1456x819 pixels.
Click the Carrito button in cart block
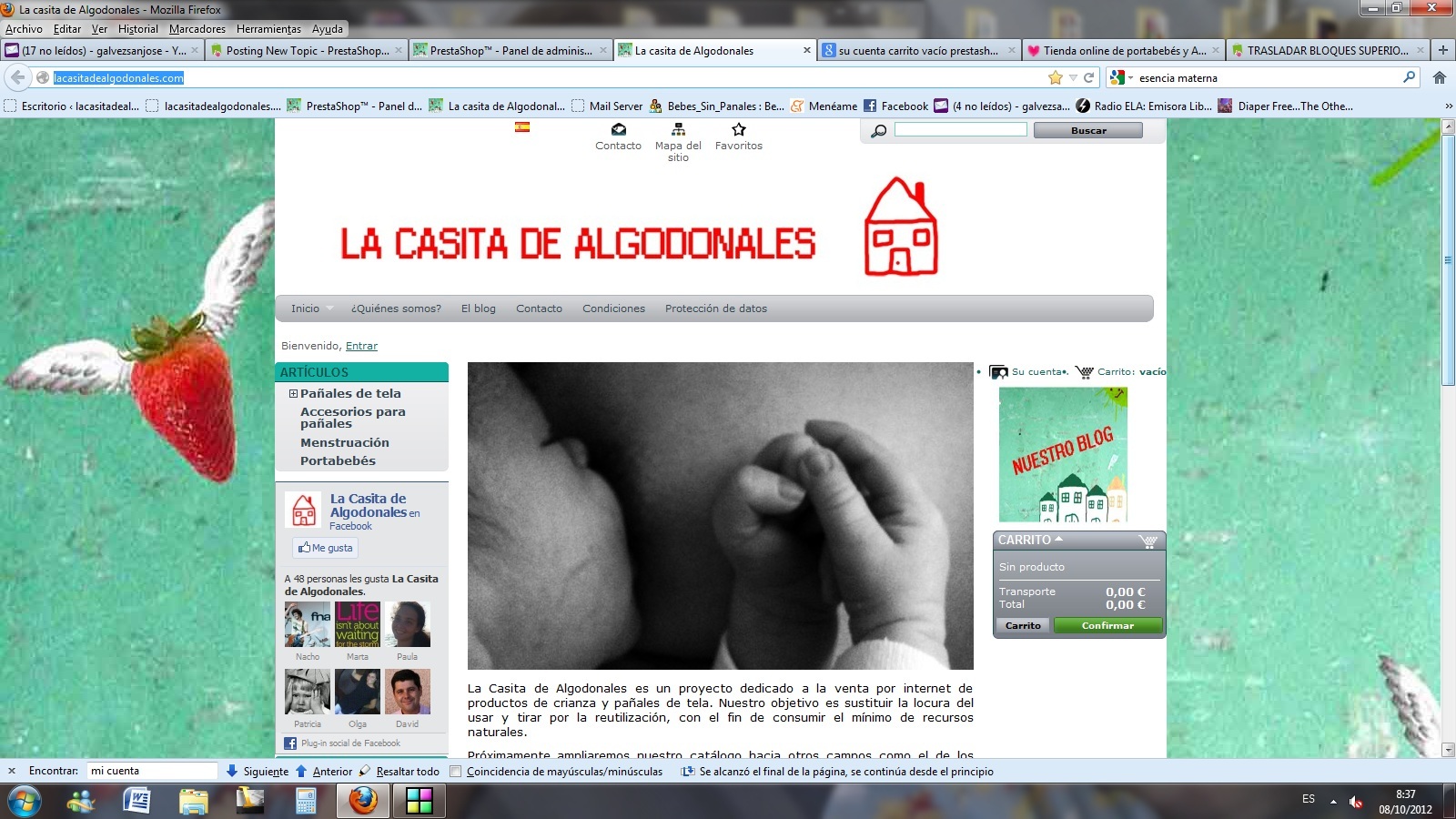click(1023, 625)
